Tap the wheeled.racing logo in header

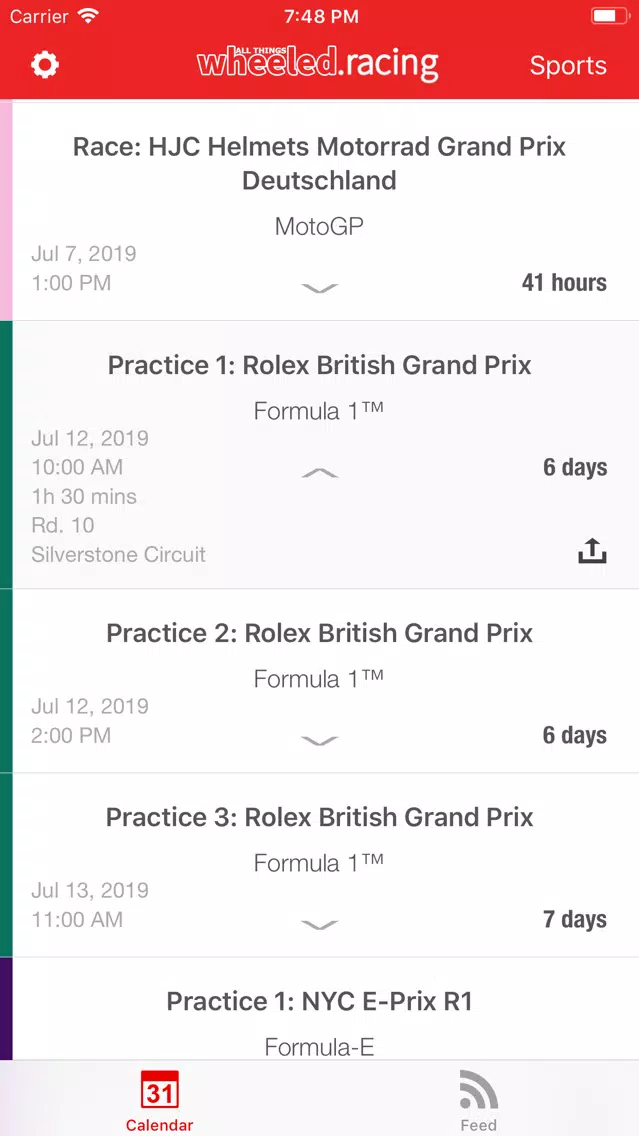point(318,64)
